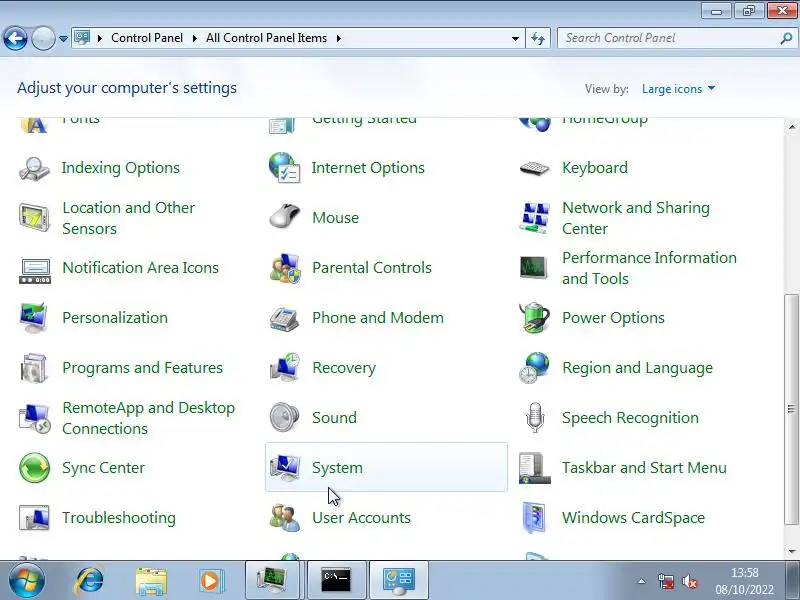Viewport: 800px width, 600px height.
Task: Click the vertical scrollbar thumb
Action: point(791,409)
